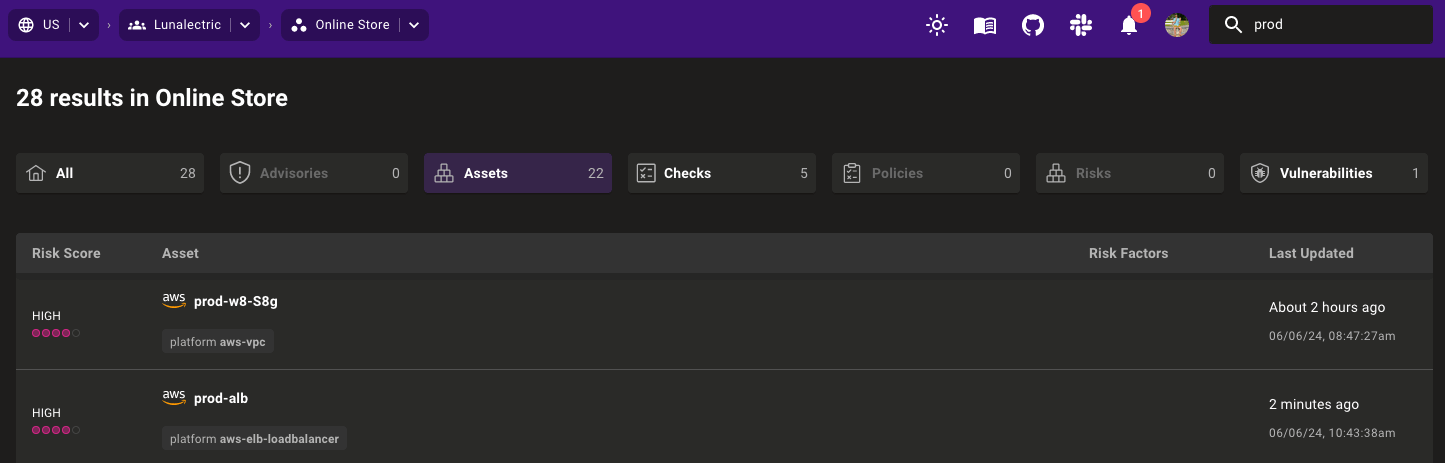1445x463 pixels.
Task: Expand the US region dropdown
Action: pos(84,25)
